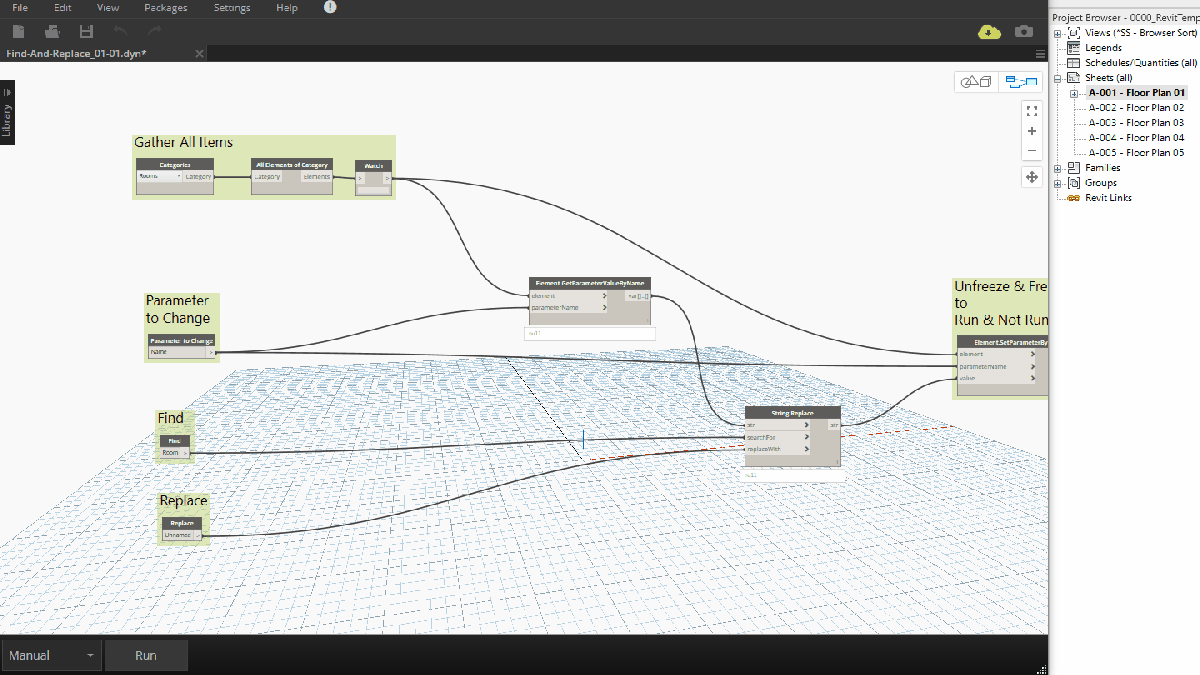Open the Help menu
The height and width of the screenshot is (675, 1200).
click(x=286, y=8)
